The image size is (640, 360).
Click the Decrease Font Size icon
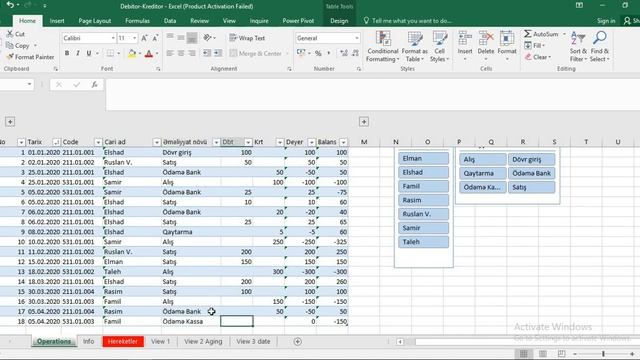(x=155, y=38)
